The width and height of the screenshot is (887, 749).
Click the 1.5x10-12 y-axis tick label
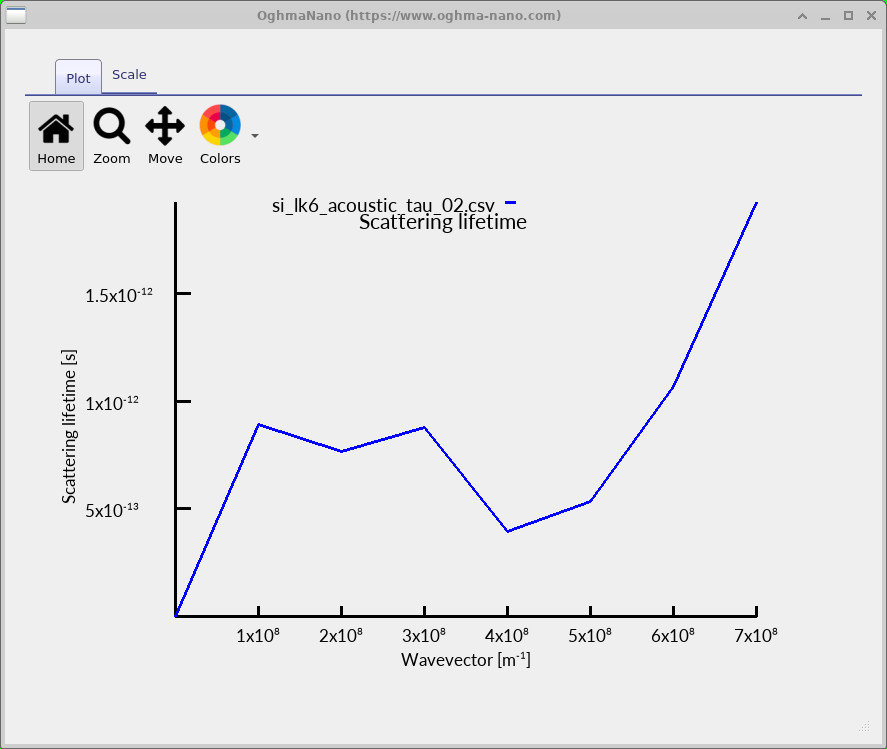[118, 295]
